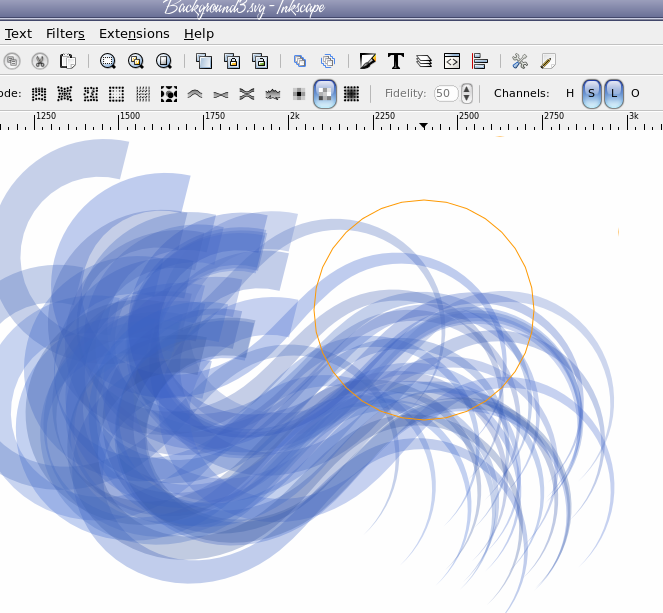Toggle the L lightness channel
The height and width of the screenshot is (613, 663).
(614, 93)
